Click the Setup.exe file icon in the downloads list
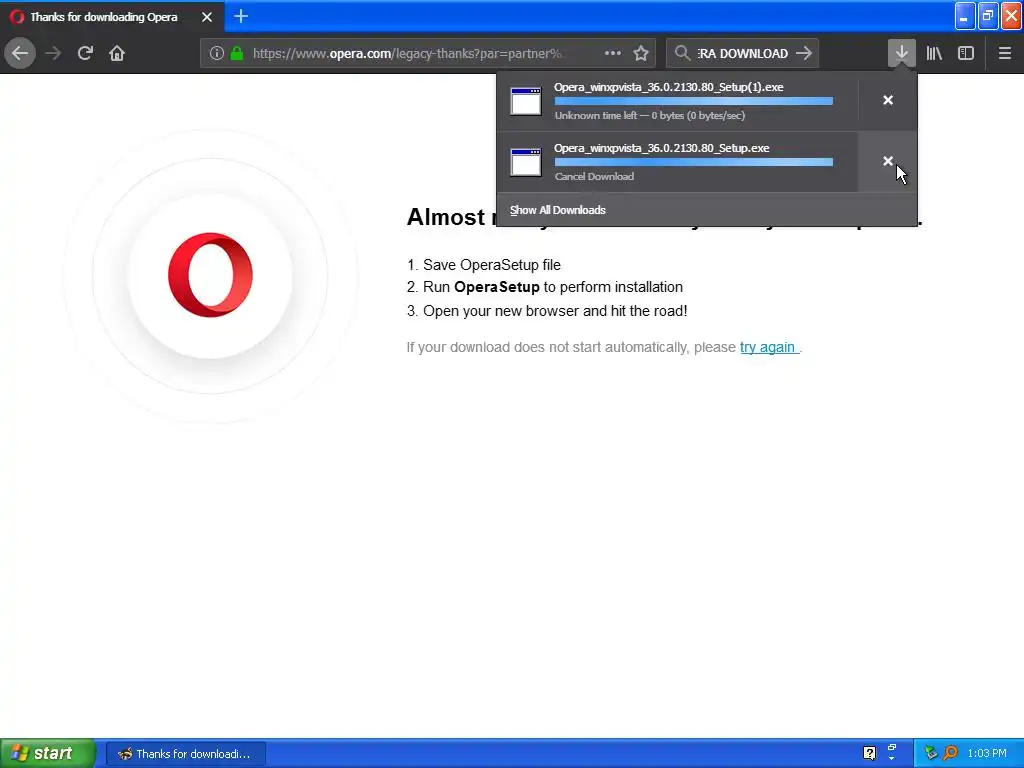The height and width of the screenshot is (768, 1024). pos(526,163)
